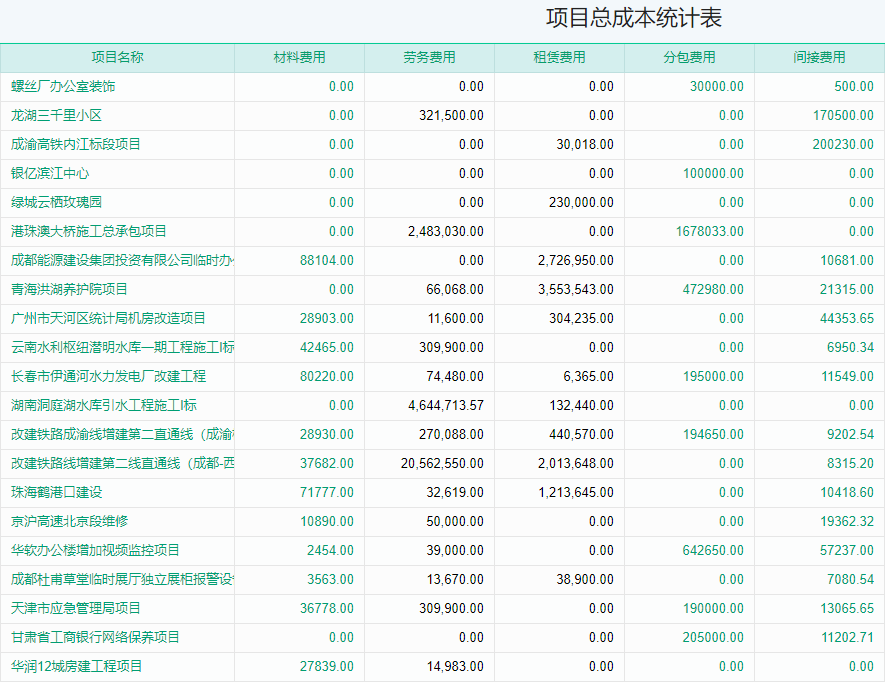Open project link 银亿滨江中心

pos(50,173)
